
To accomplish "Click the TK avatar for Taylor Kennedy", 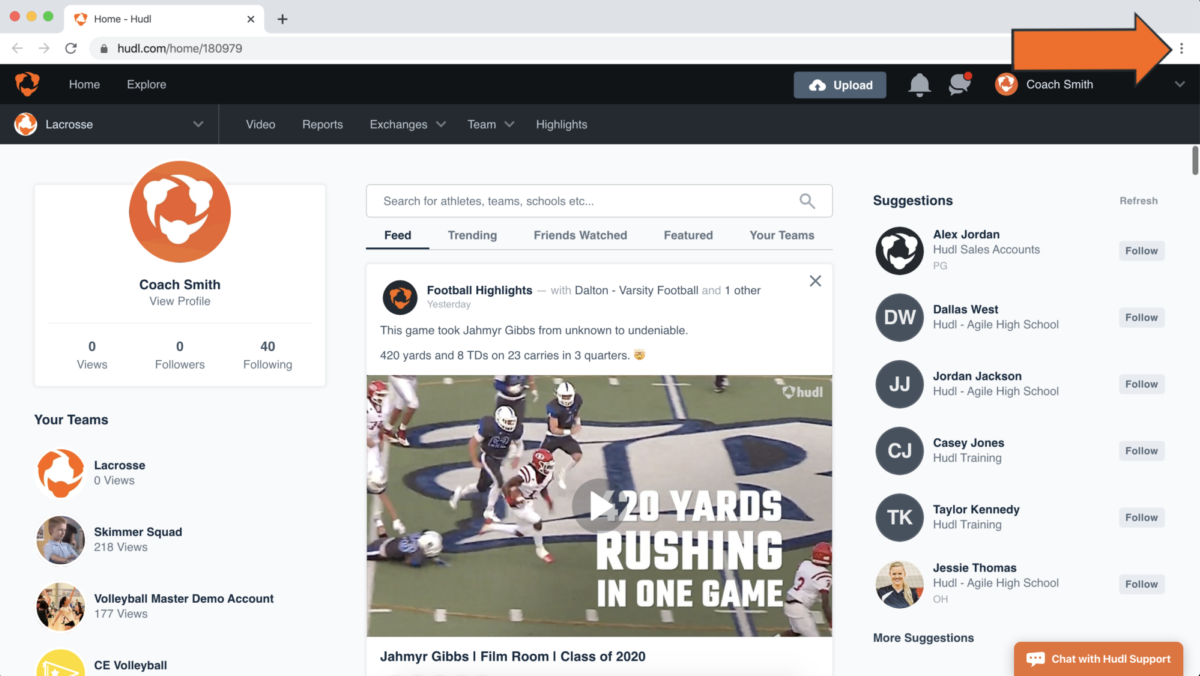I will click(899, 517).
